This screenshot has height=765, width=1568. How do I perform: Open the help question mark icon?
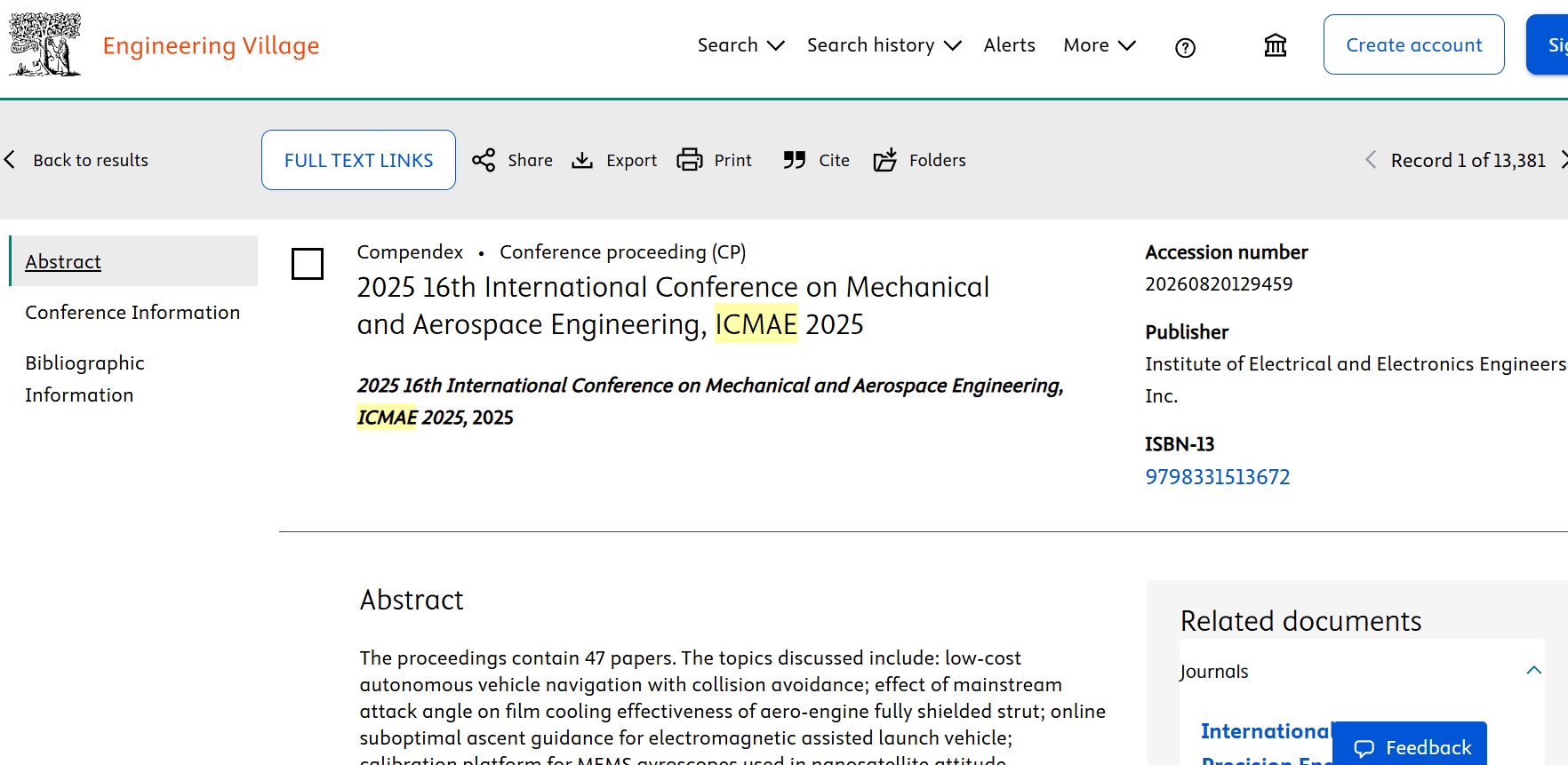click(x=1185, y=48)
